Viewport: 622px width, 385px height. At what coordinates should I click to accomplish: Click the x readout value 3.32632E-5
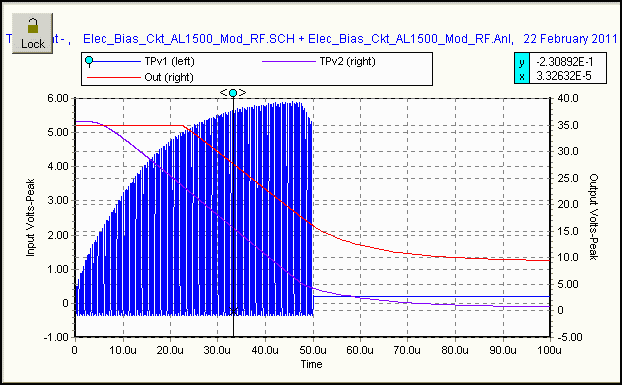point(564,76)
